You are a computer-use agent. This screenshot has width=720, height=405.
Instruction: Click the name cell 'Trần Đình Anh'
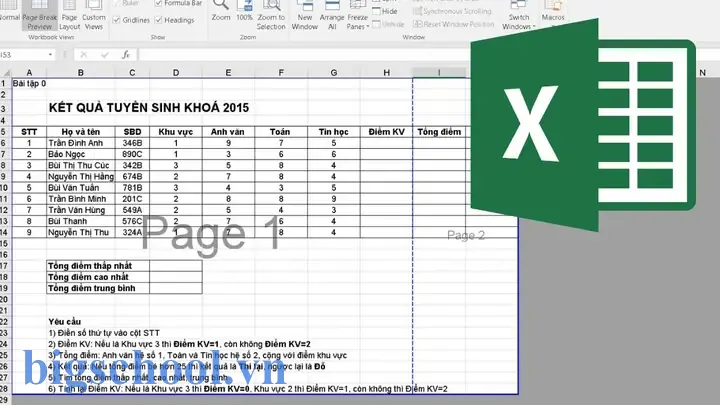tap(81, 143)
